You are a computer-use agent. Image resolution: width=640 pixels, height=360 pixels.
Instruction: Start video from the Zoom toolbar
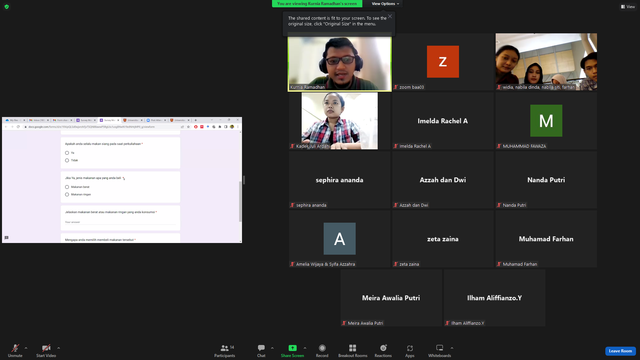pyautogui.click(x=46, y=350)
